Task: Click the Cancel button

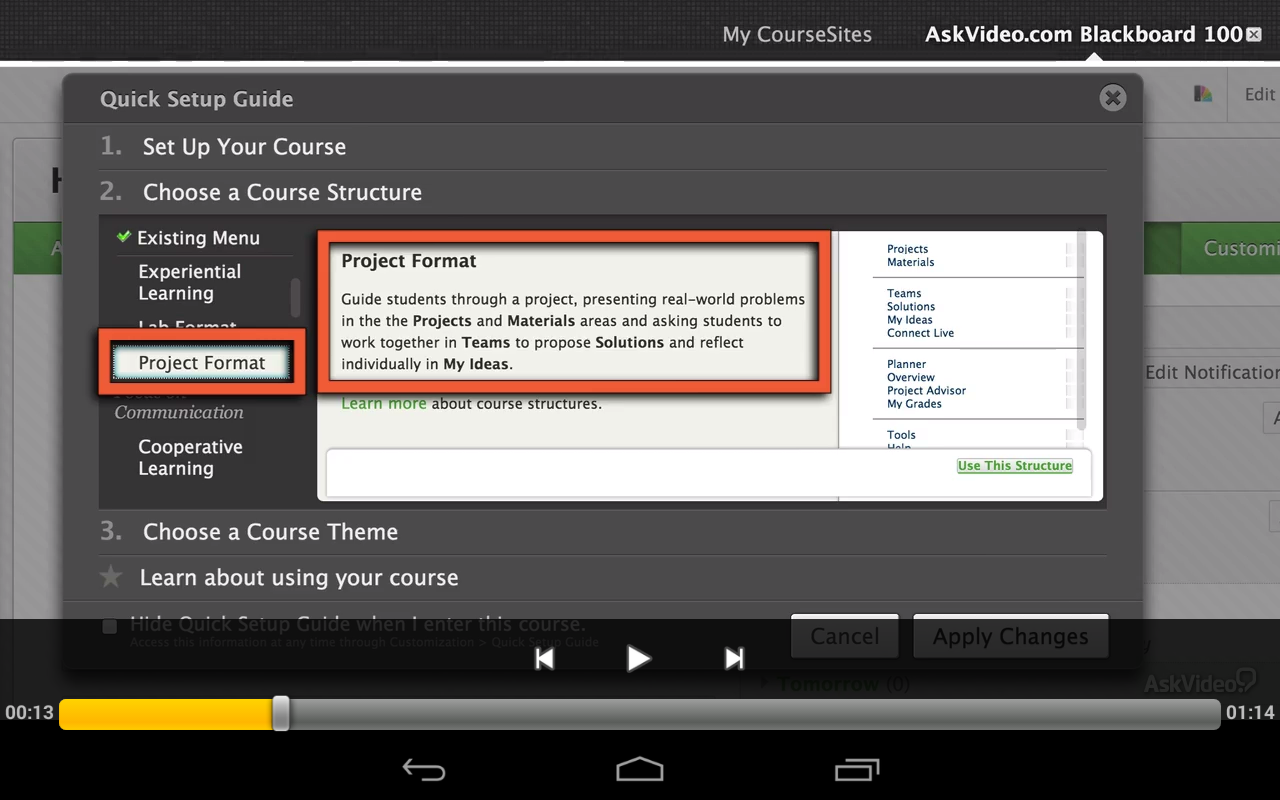Action: pyautogui.click(x=845, y=636)
